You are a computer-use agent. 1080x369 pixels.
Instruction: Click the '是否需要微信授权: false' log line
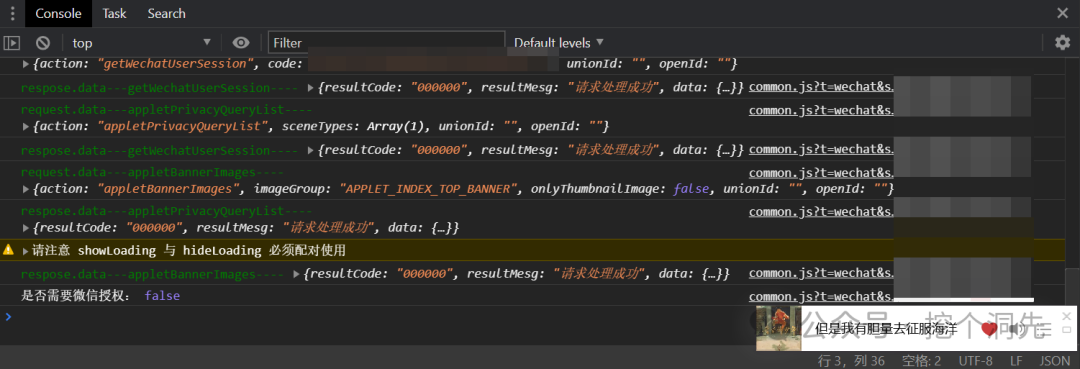(x=101, y=296)
